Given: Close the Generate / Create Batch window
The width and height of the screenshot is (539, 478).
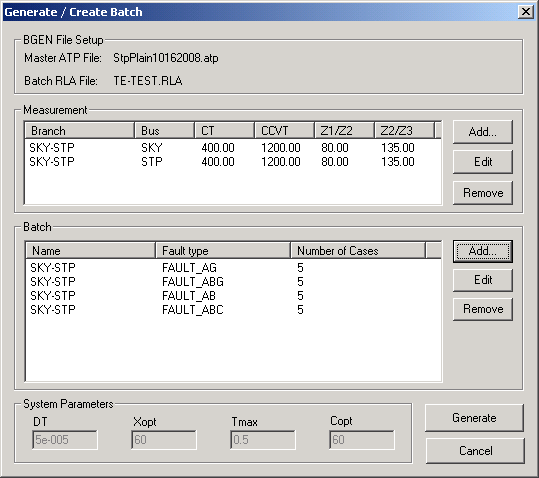Looking at the screenshot, I should (526, 12).
